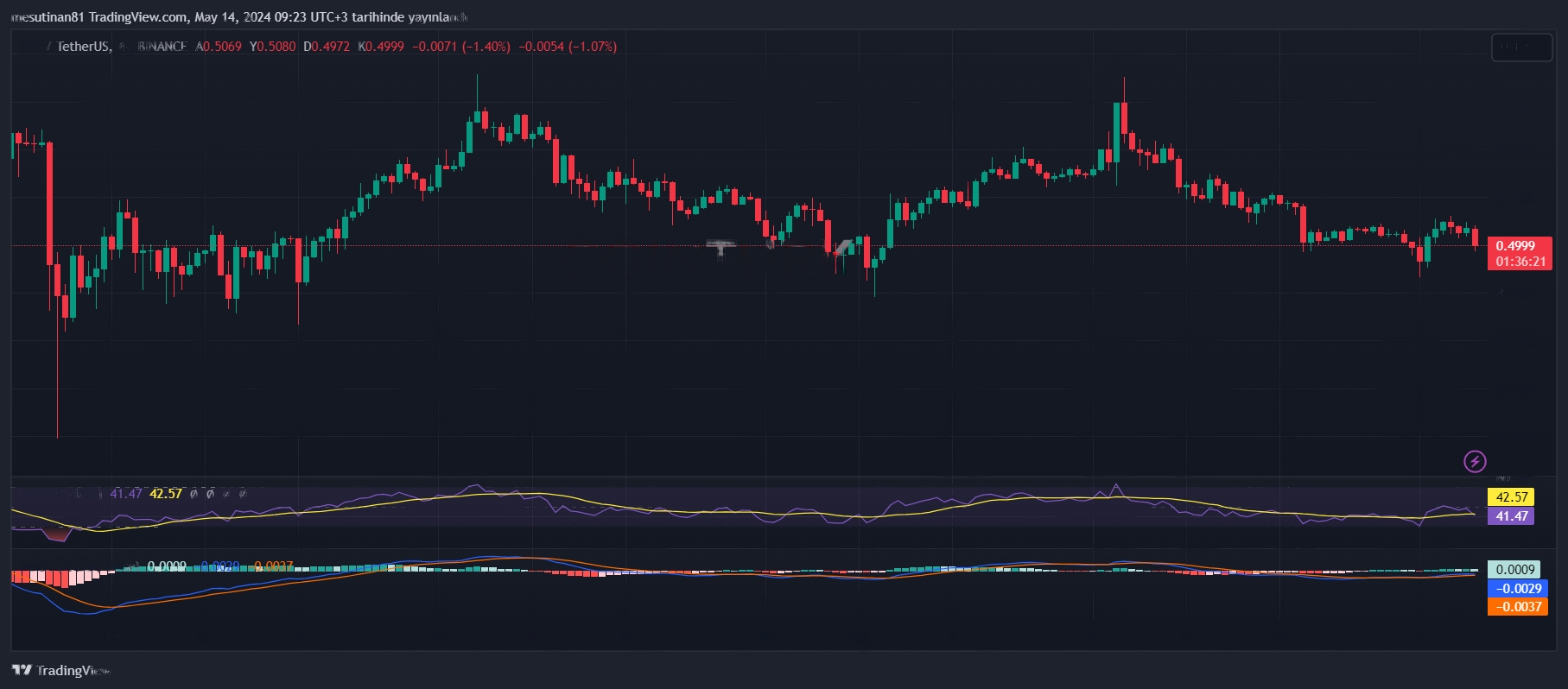Click the Y0.5080 high value in legend
This screenshot has height=689, width=1568.
pyautogui.click(x=272, y=47)
